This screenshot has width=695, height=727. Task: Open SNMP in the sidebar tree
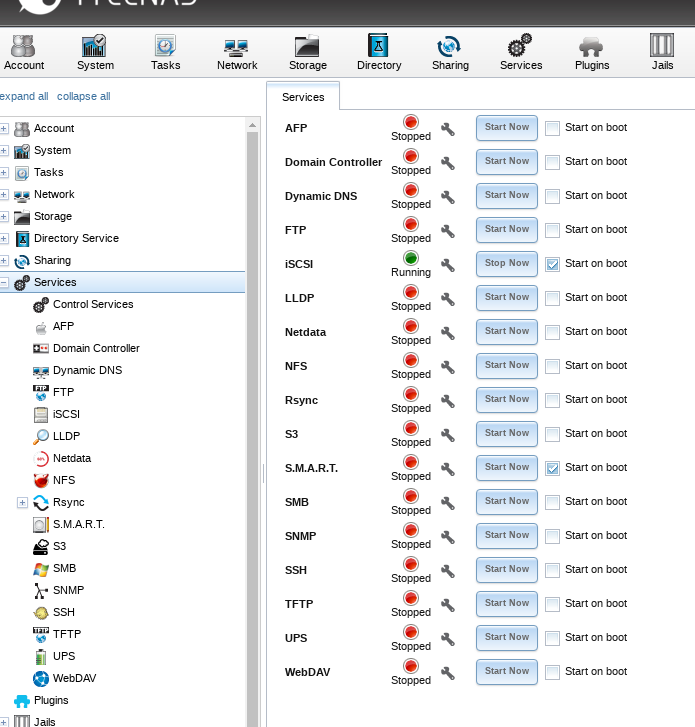click(68, 590)
